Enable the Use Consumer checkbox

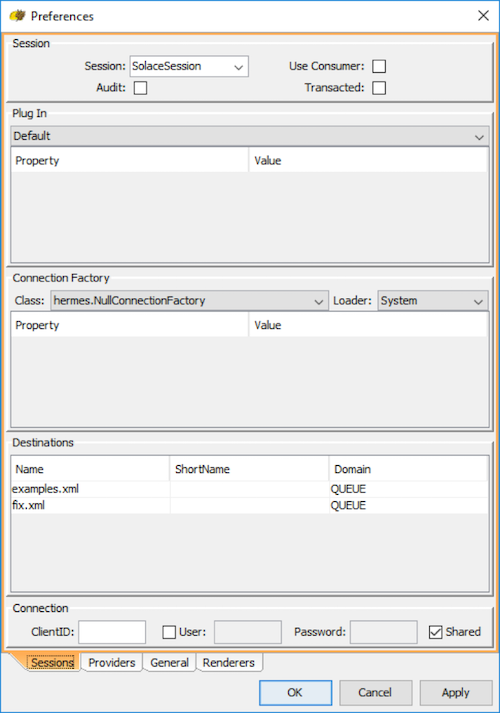coord(379,66)
